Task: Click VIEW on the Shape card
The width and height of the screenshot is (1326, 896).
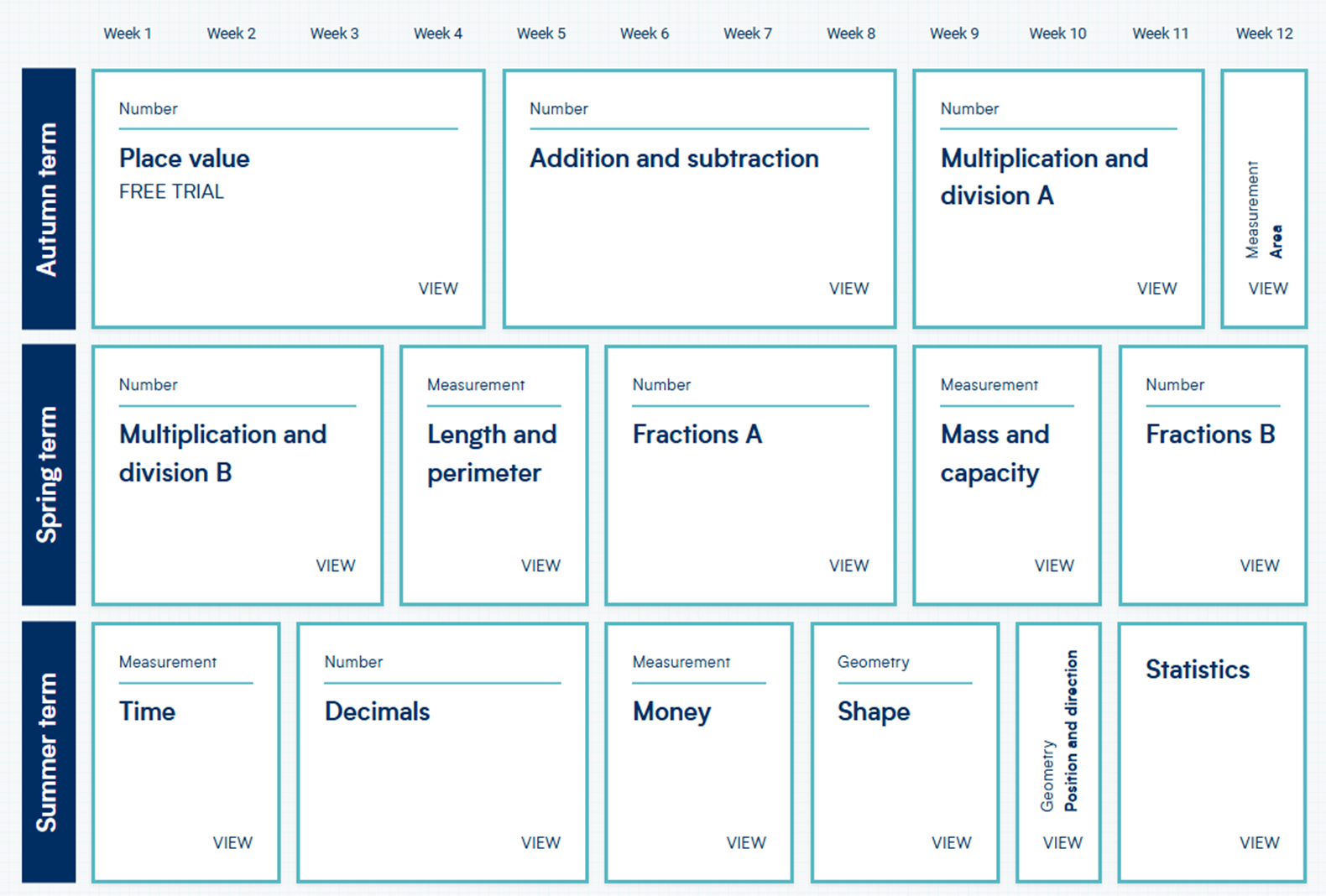Action: [951, 842]
